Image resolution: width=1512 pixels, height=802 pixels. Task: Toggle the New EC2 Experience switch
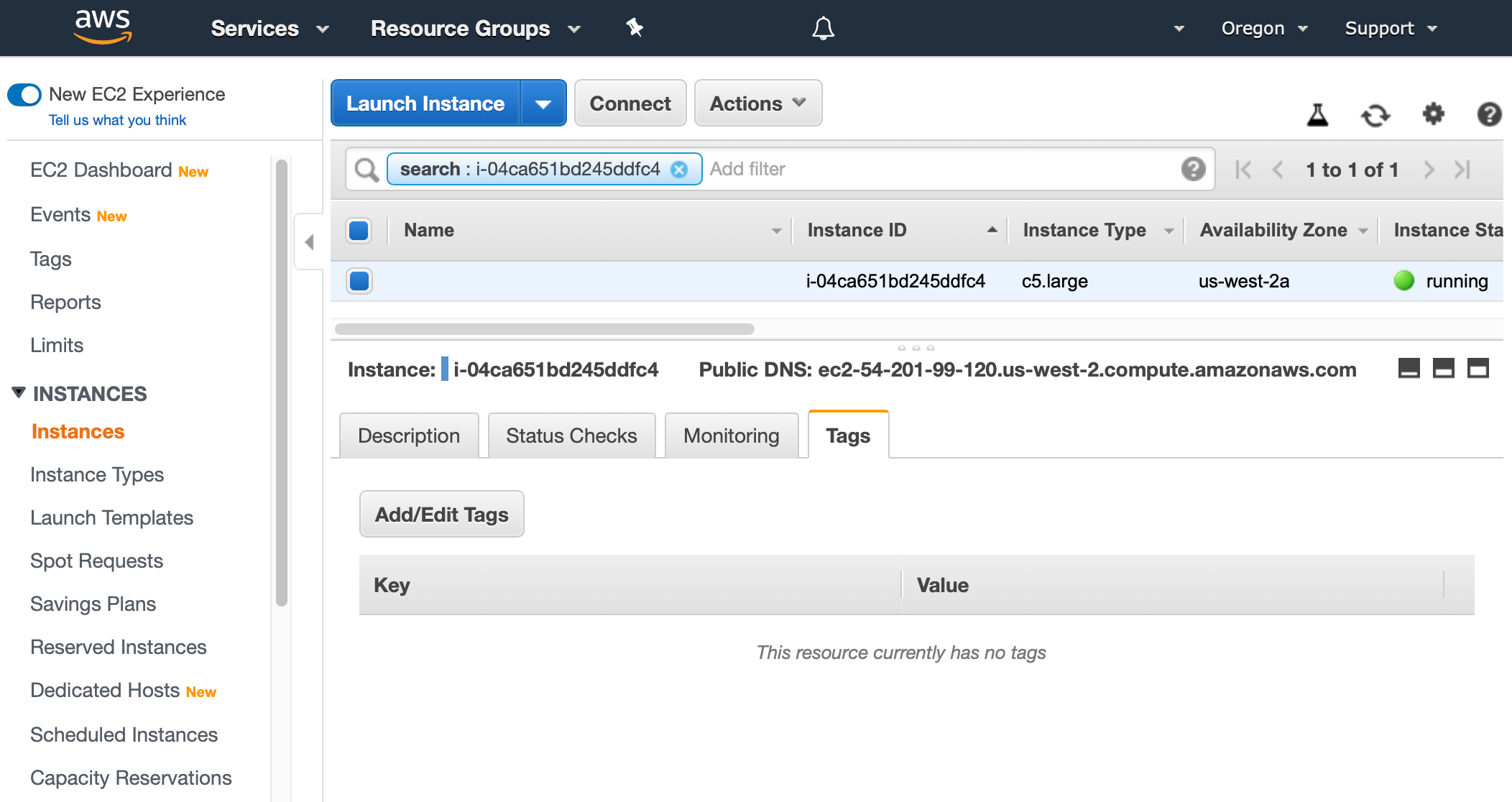click(x=24, y=93)
